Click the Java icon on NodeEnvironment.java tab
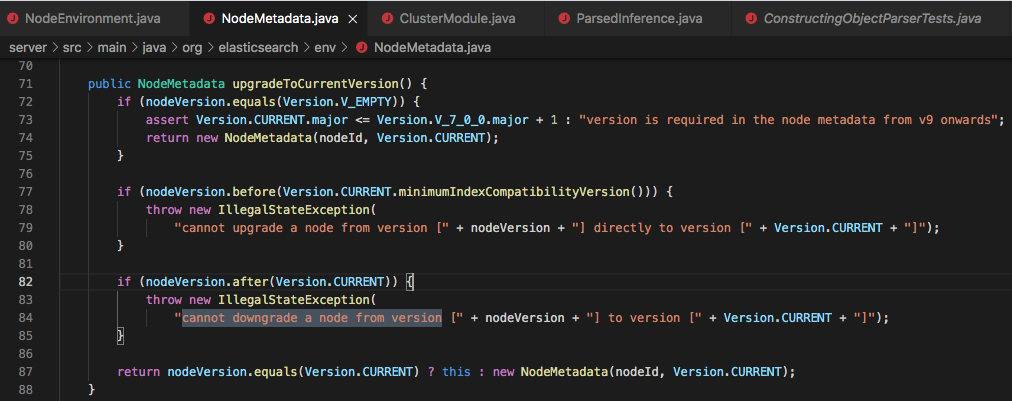 13,19
